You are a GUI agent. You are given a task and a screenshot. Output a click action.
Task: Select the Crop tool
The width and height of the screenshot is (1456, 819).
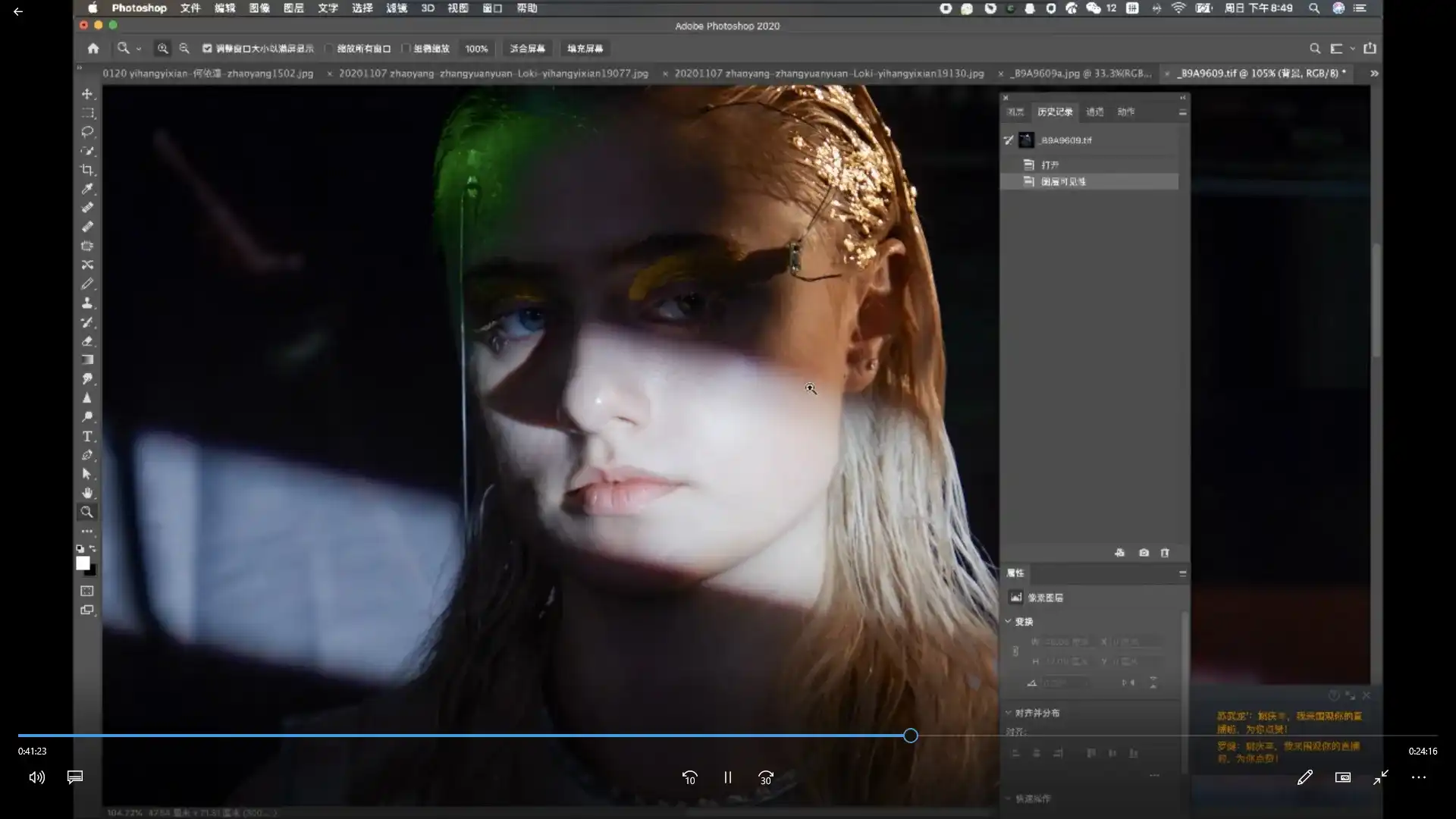tap(87, 170)
